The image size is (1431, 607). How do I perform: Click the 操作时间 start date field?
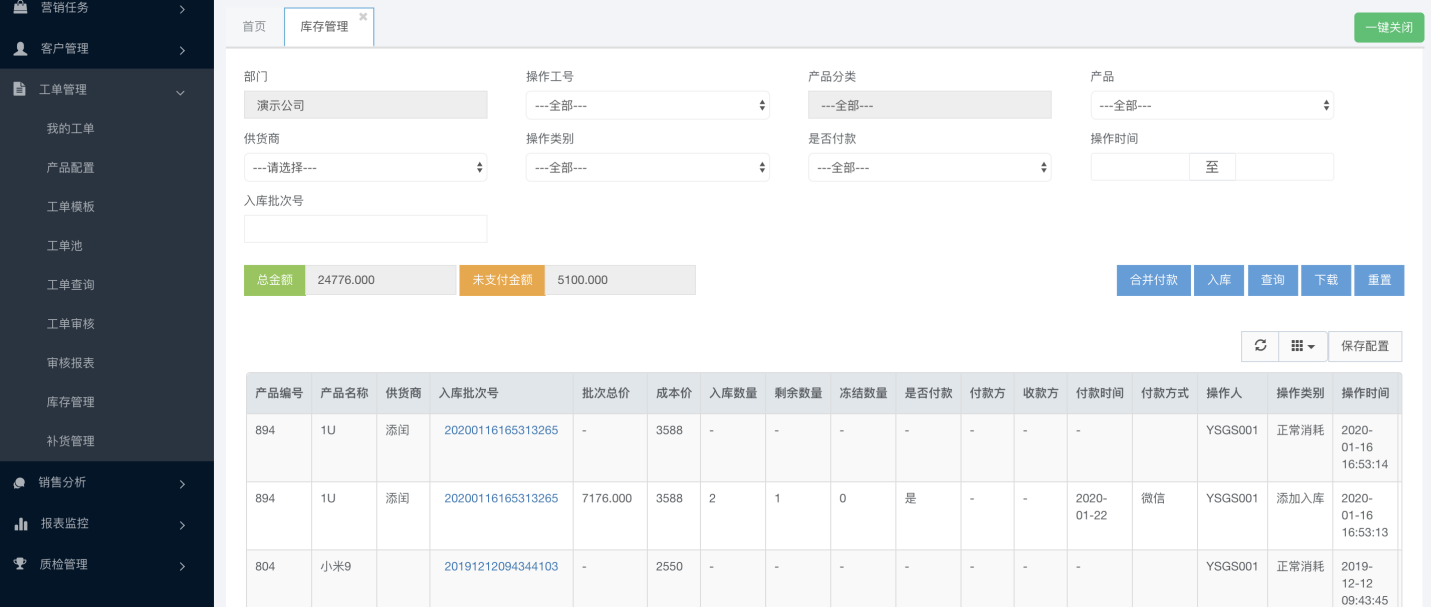point(1140,167)
